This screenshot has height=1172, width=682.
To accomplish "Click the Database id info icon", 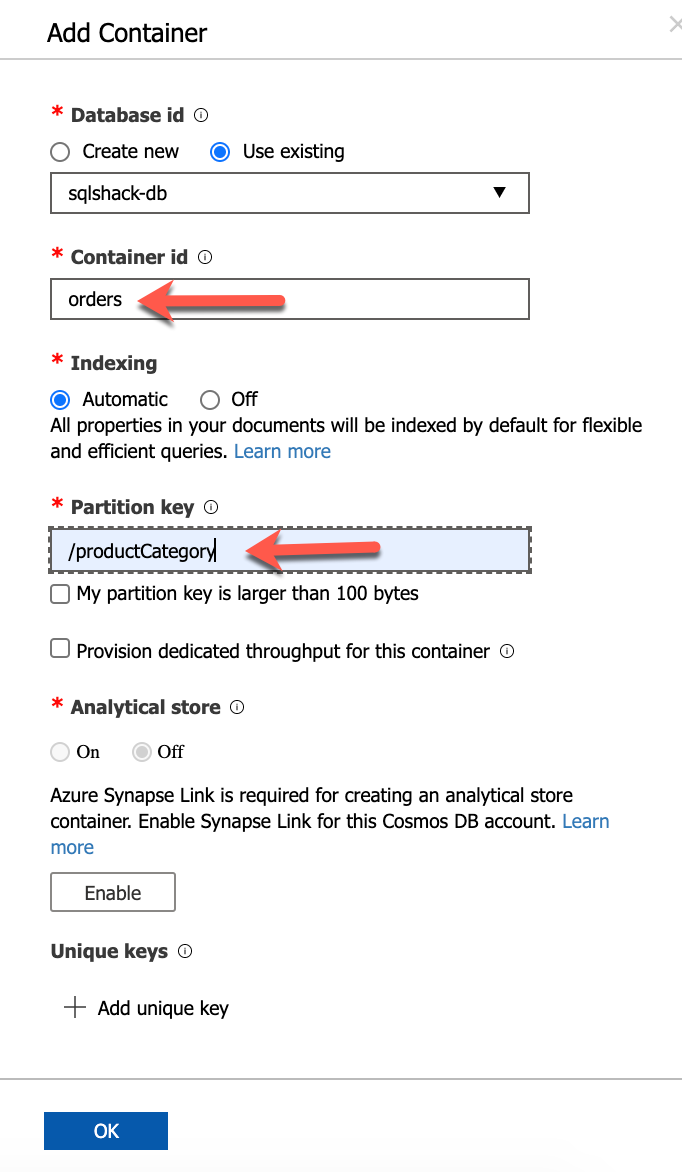I will click(201, 115).
